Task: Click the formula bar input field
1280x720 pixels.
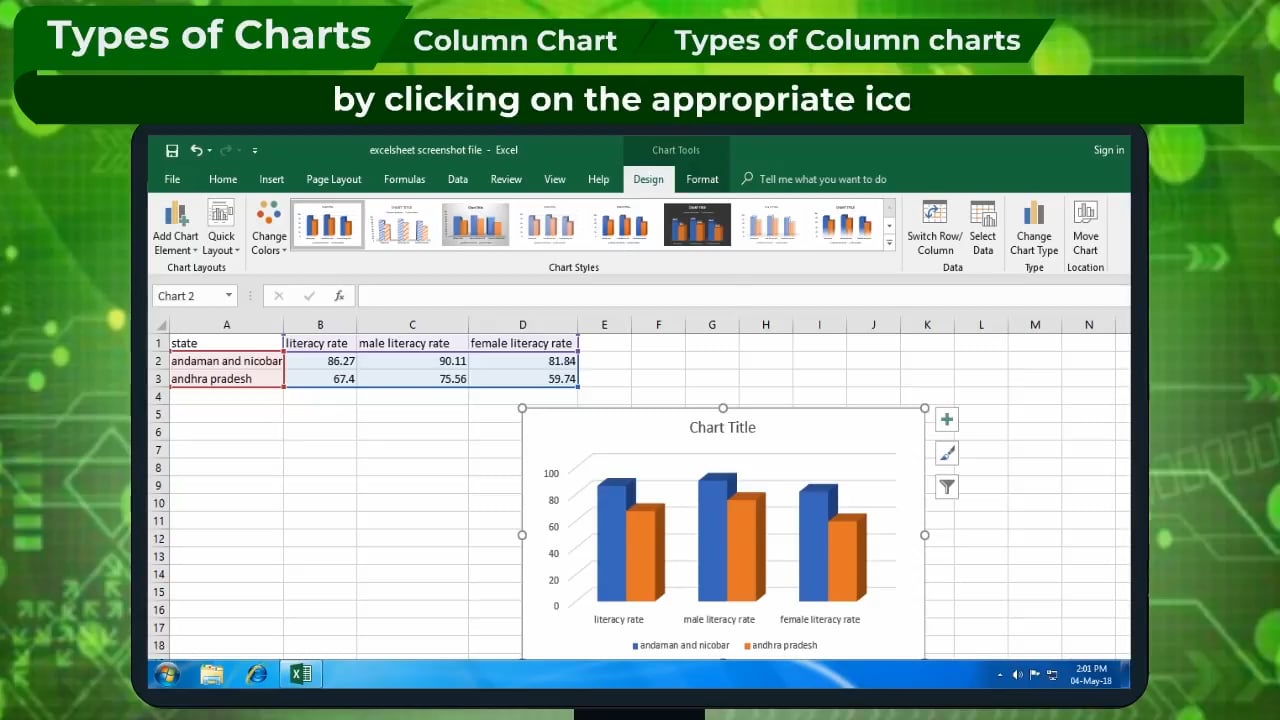Action: [743, 296]
